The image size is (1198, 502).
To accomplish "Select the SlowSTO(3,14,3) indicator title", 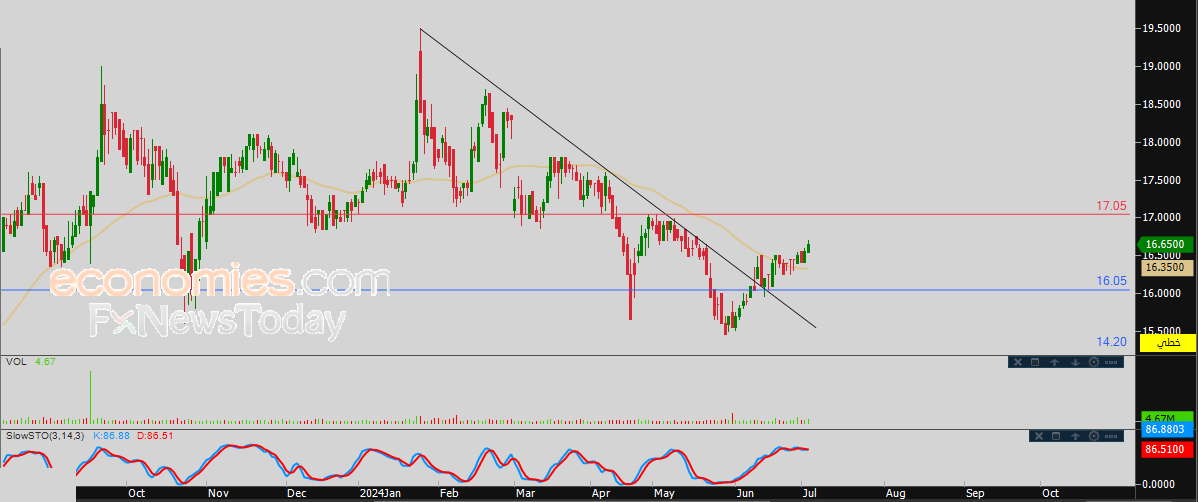I will click(x=45, y=436).
